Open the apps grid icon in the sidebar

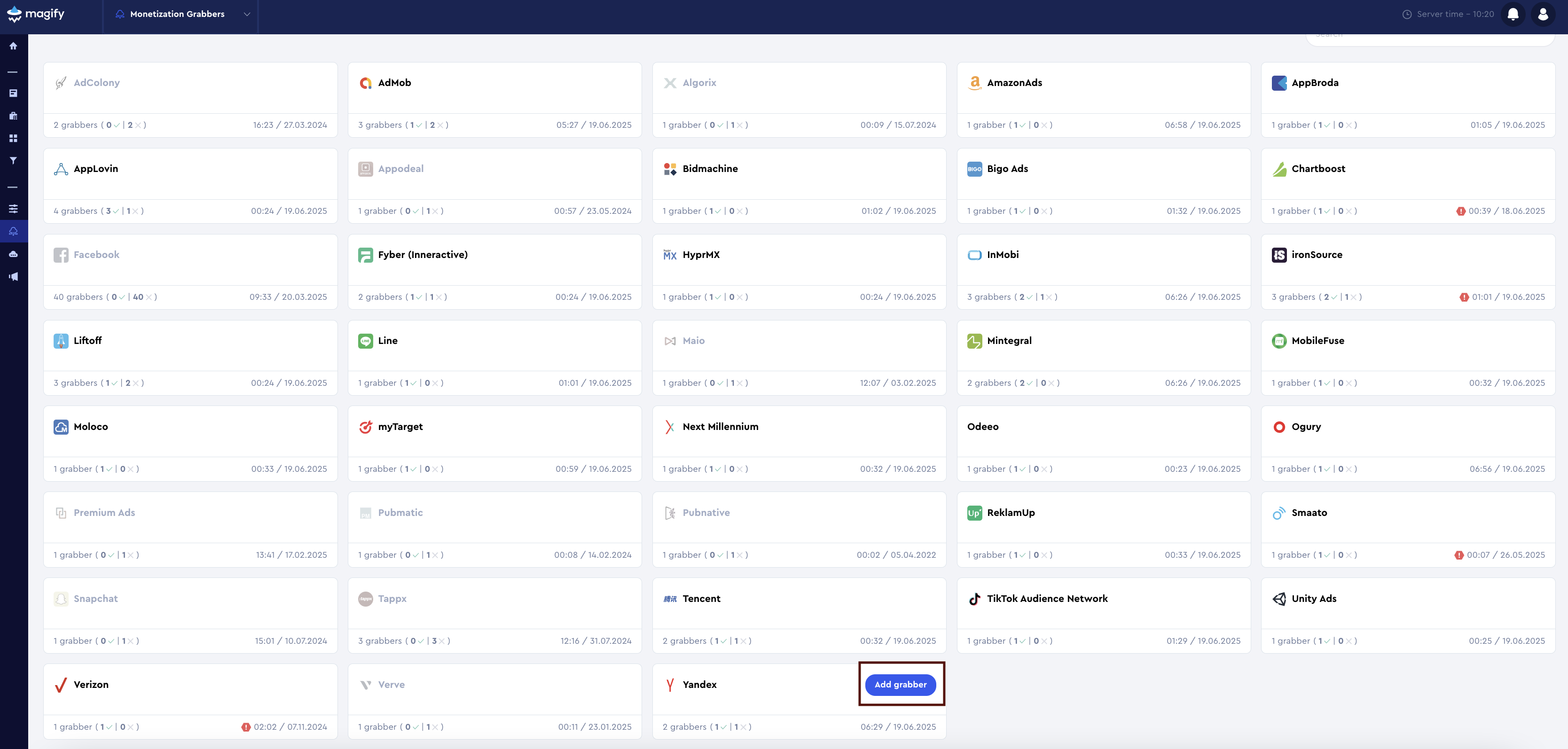coord(13,138)
